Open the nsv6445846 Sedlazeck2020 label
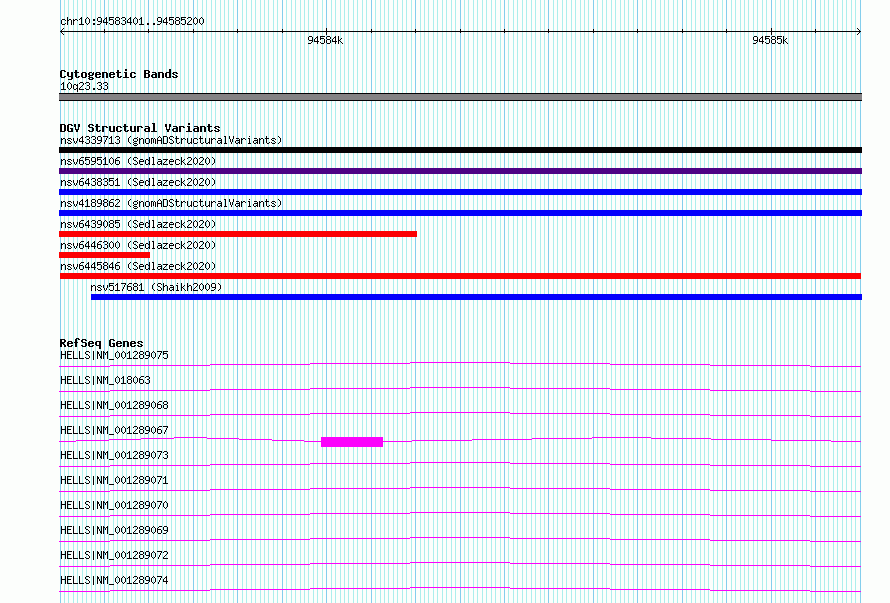The width and height of the screenshot is (890, 603). point(138,266)
